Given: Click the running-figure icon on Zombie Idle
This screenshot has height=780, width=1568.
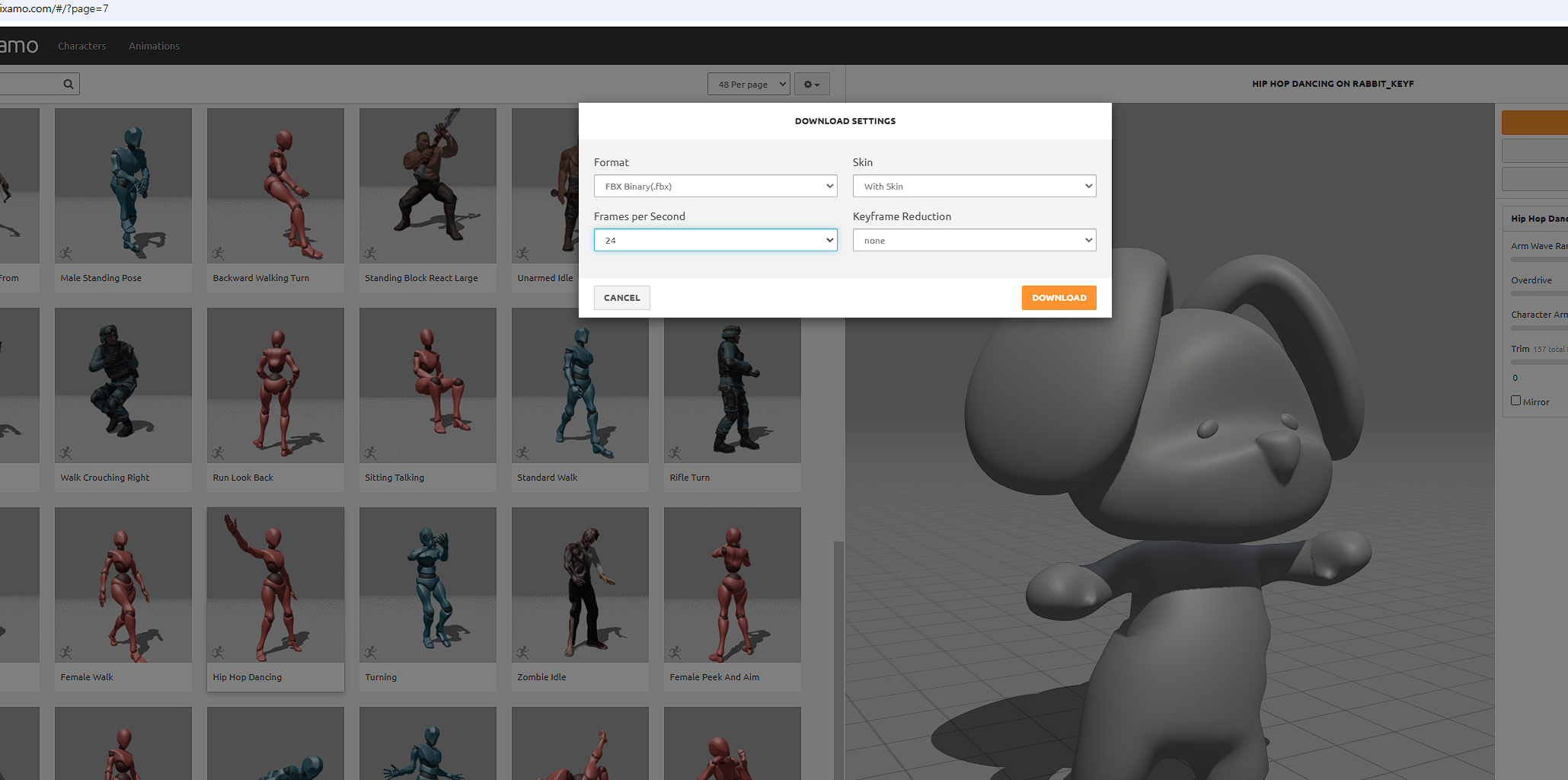Looking at the screenshot, I should (523, 652).
